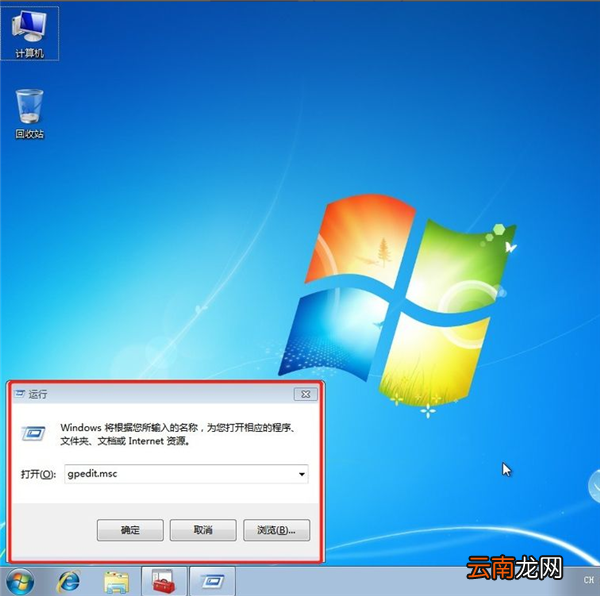This screenshot has height=596, width=600.
Task: Open the Windows Start menu orb
Action: pyautogui.click(x=20, y=581)
